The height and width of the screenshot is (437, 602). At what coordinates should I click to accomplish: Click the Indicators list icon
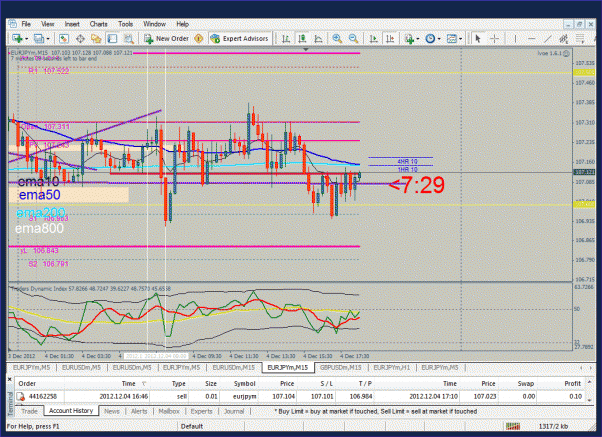[409, 38]
